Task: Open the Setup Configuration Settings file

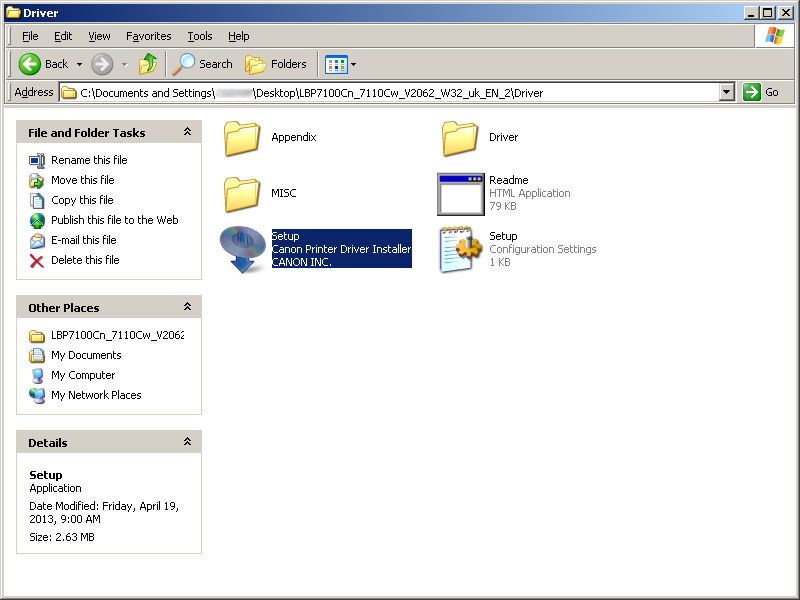Action: (460, 249)
